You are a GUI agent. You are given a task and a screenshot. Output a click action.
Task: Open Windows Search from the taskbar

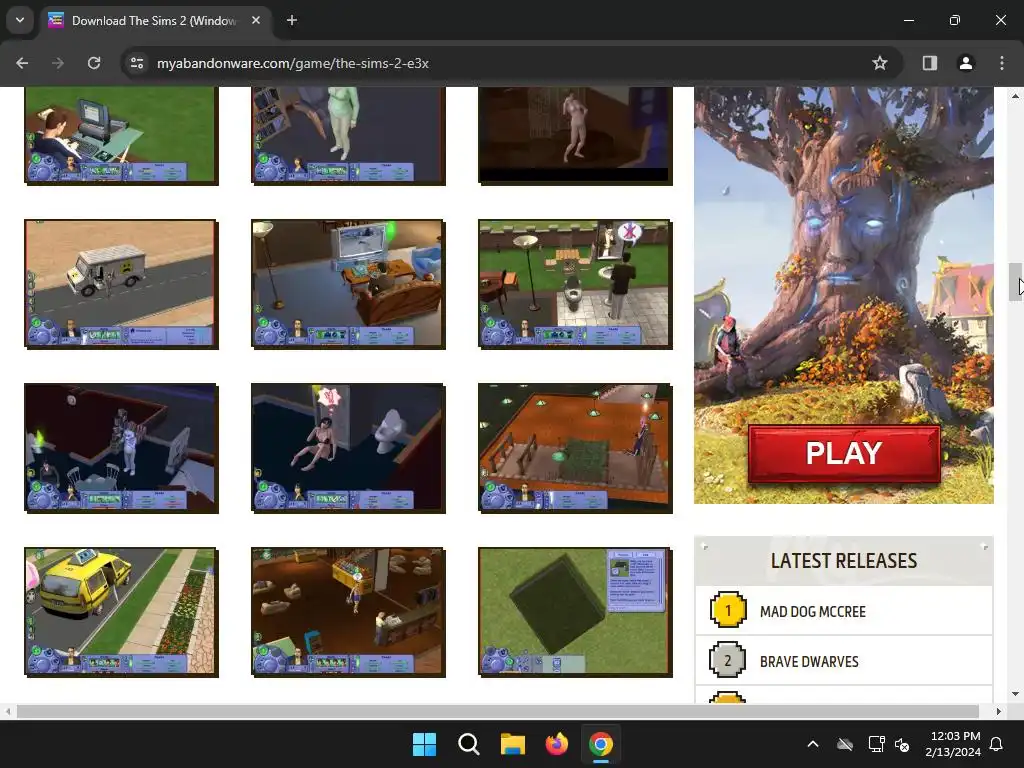468,744
